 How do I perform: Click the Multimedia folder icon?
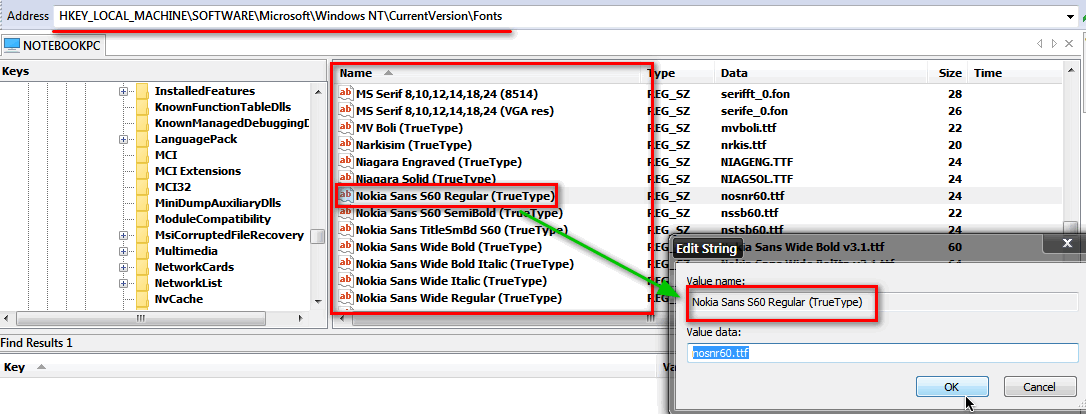pyautogui.click(x=143, y=251)
